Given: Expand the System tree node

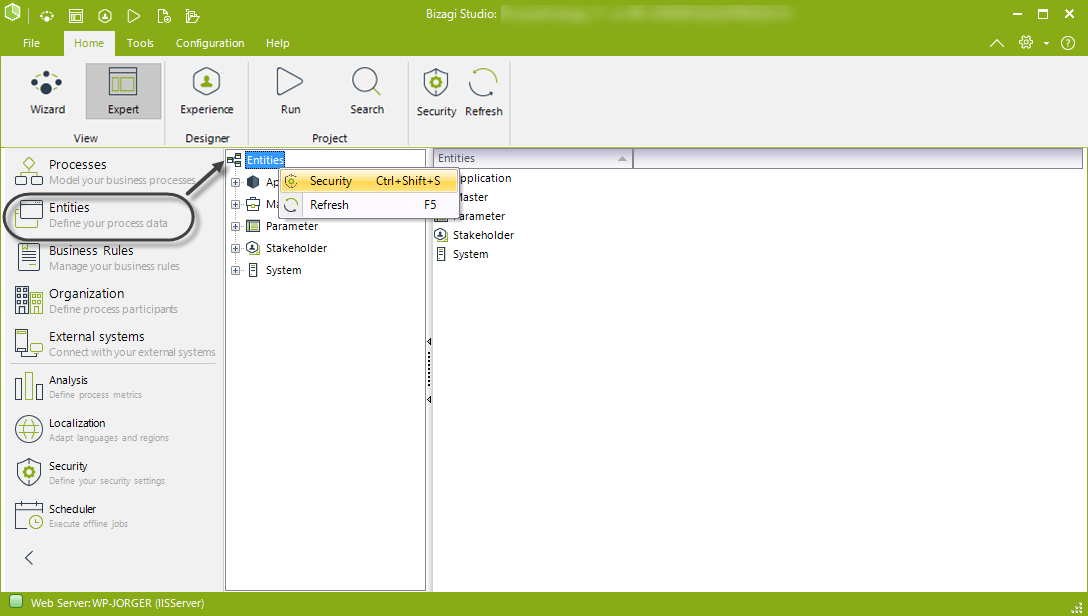Looking at the screenshot, I should point(235,271).
